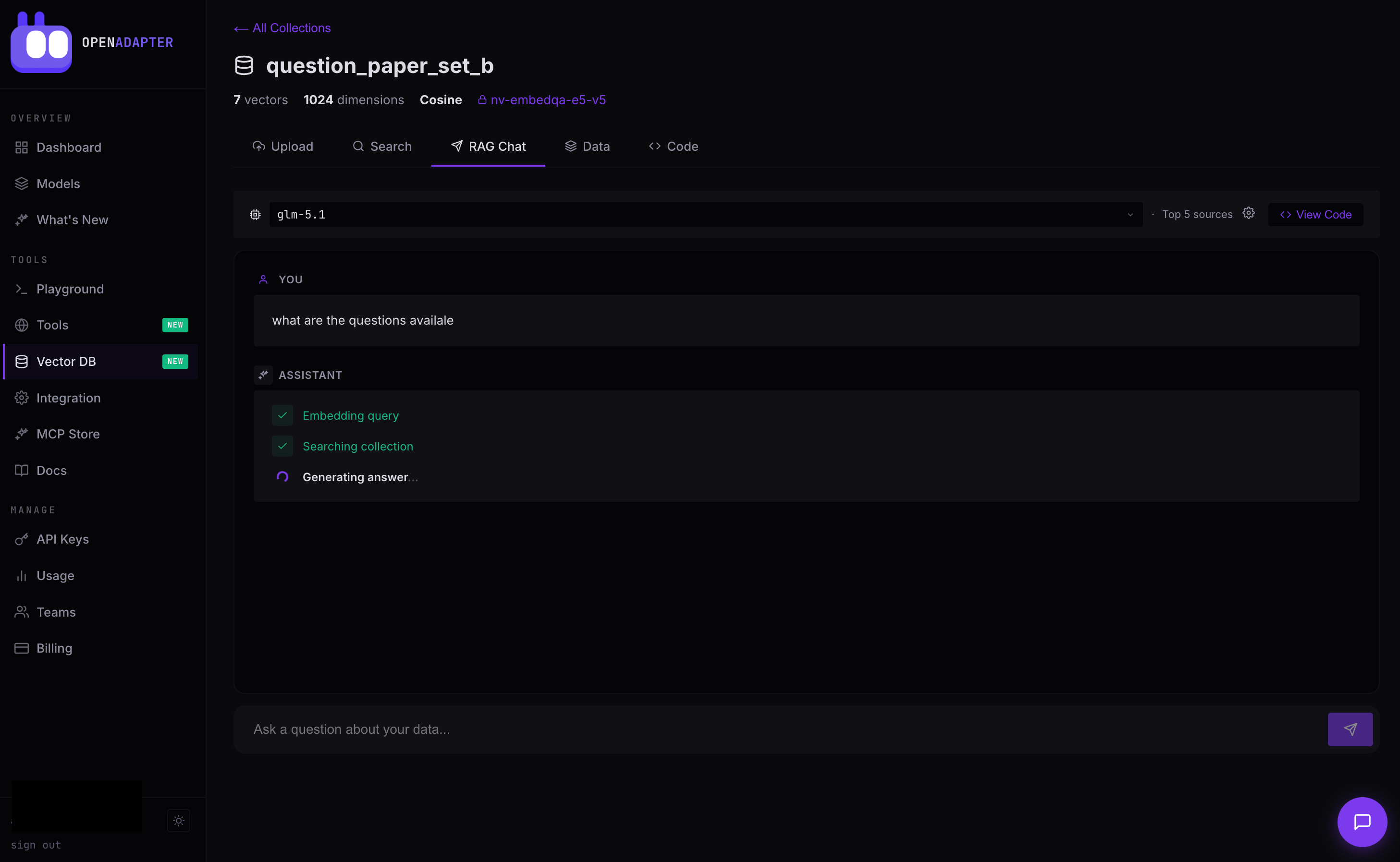Click the NEW badge beside Tools
This screenshot has height=862, width=1400.
click(x=175, y=325)
